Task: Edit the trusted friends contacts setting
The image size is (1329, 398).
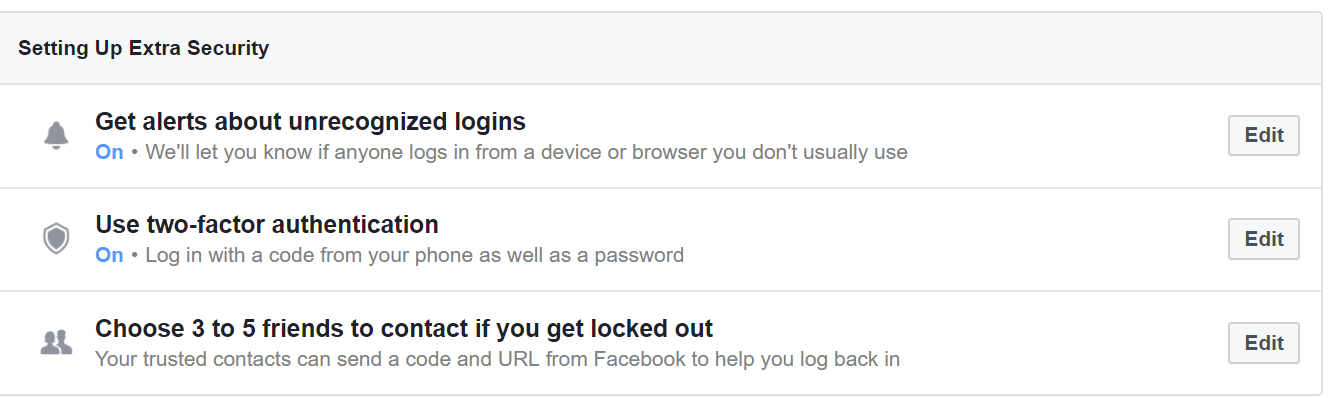Action: click(x=1263, y=343)
